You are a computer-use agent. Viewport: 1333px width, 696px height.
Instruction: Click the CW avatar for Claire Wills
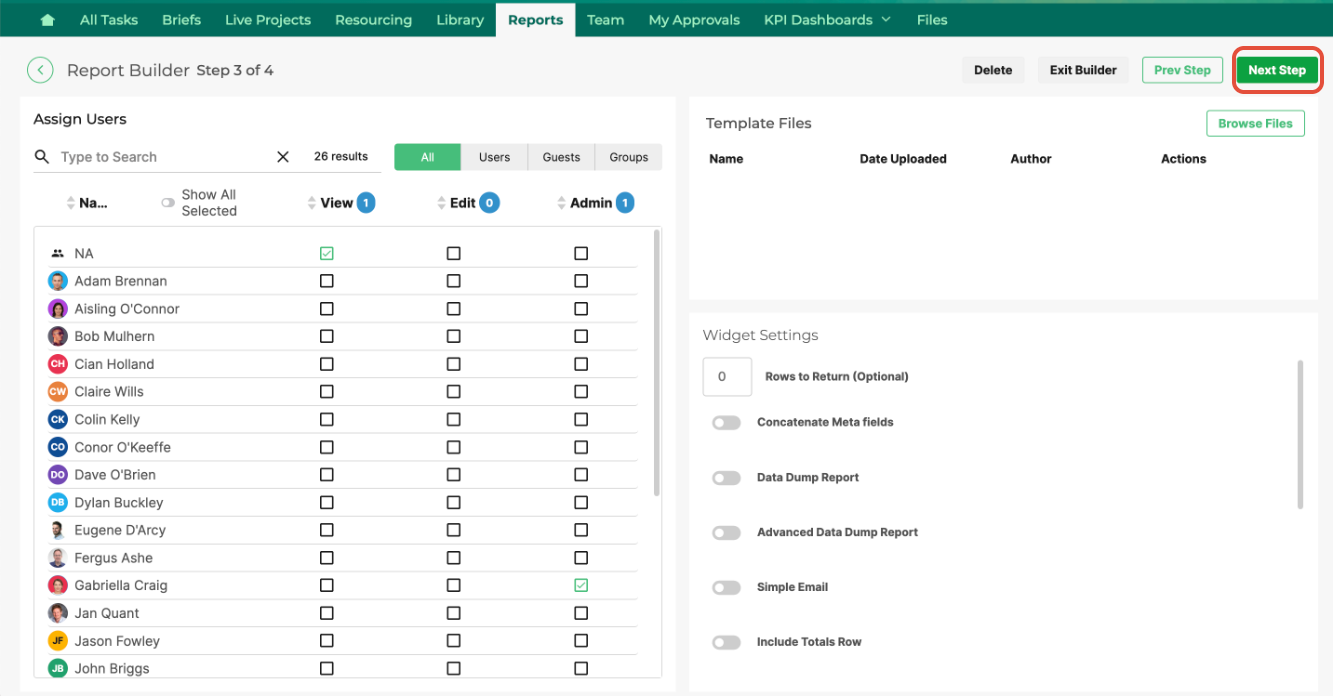coord(58,392)
